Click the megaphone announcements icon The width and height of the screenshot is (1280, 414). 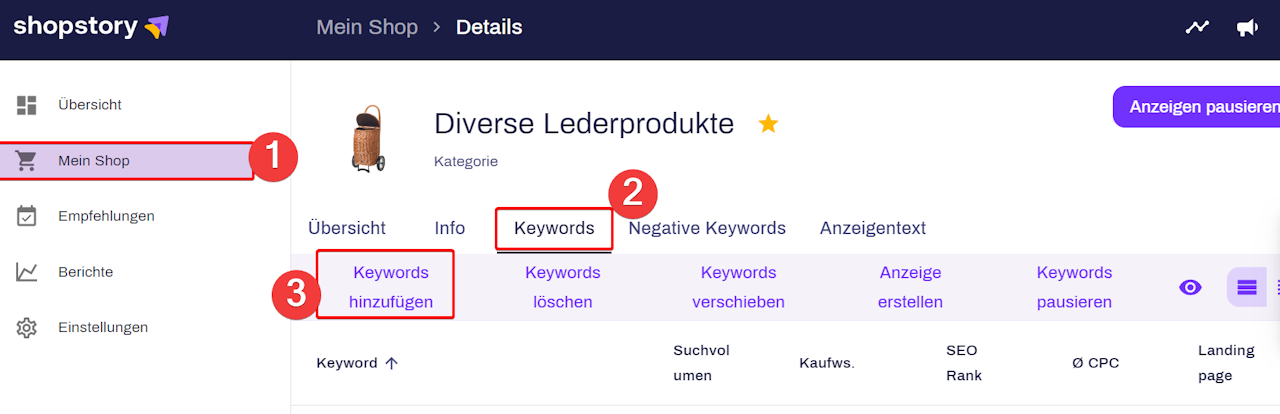(1247, 28)
